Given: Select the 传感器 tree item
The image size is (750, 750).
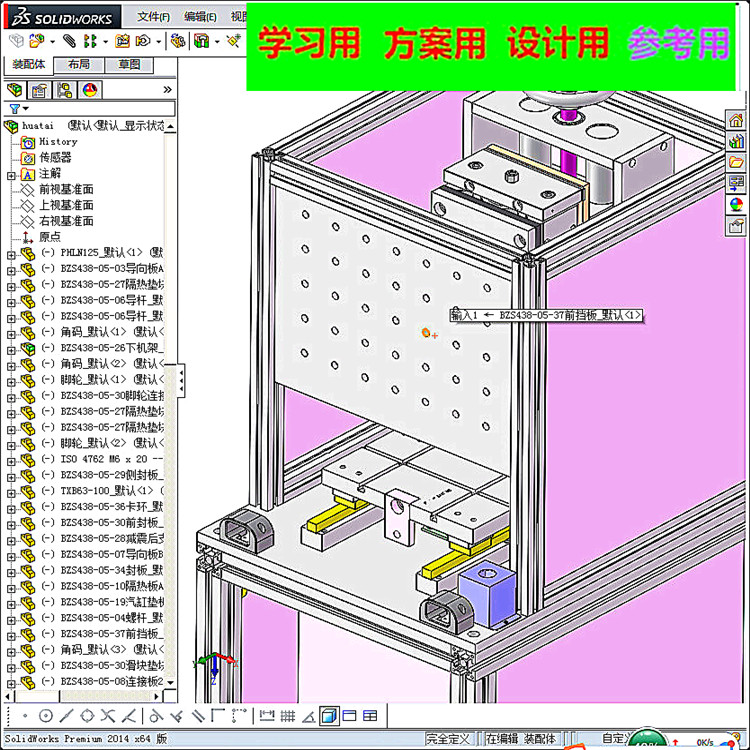Looking at the screenshot, I should tap(55, 157).
